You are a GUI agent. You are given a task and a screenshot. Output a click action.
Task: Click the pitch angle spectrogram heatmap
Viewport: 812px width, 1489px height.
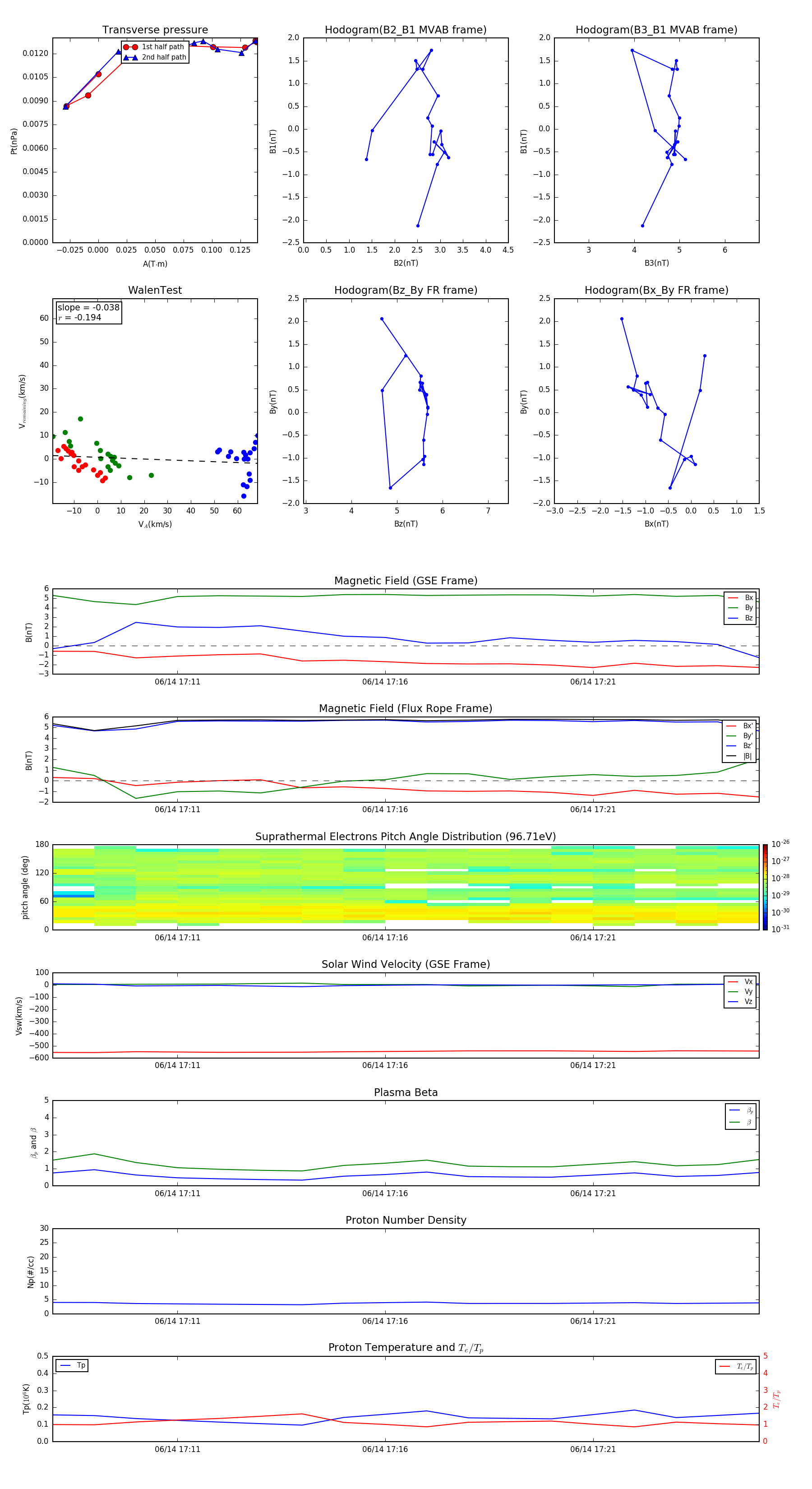406,887
